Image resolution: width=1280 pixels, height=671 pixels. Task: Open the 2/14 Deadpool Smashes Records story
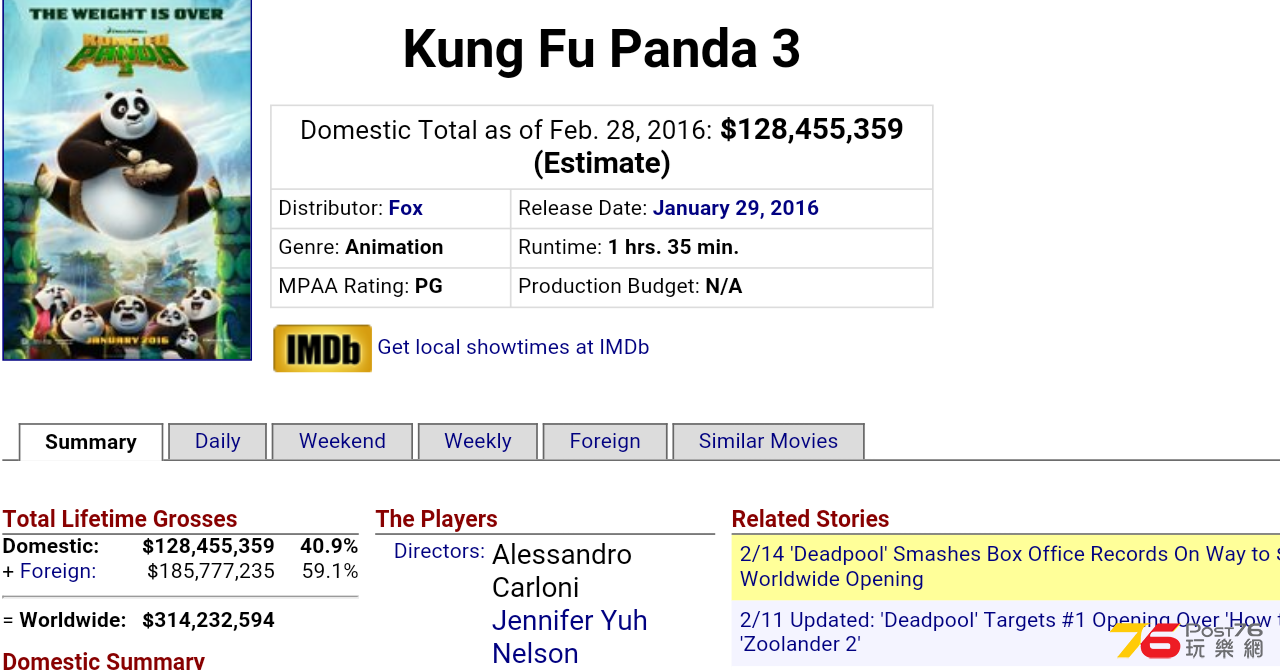pos(1005,566)
